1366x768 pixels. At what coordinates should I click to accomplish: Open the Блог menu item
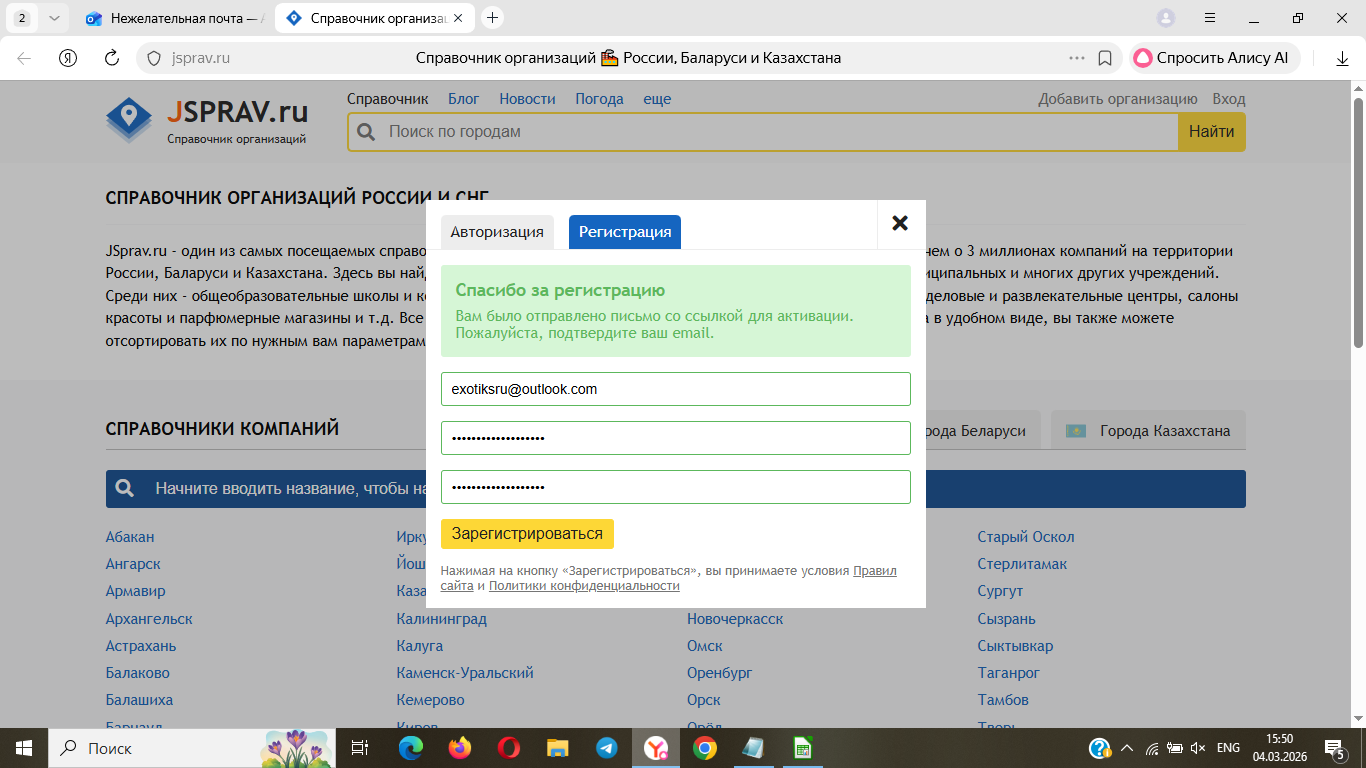[x=464, y=99]
